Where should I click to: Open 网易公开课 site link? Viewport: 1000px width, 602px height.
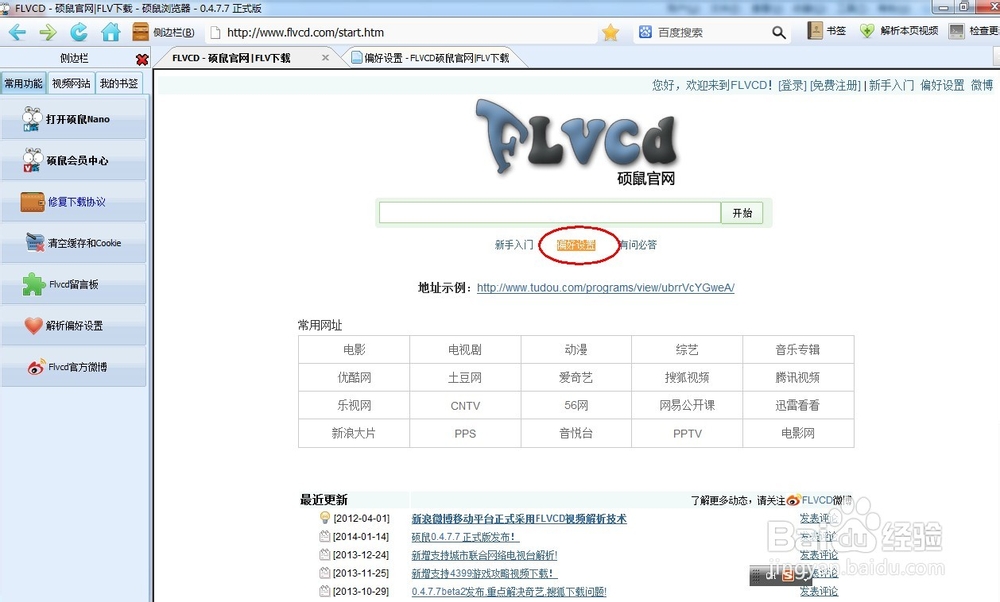tap(687, 406)
